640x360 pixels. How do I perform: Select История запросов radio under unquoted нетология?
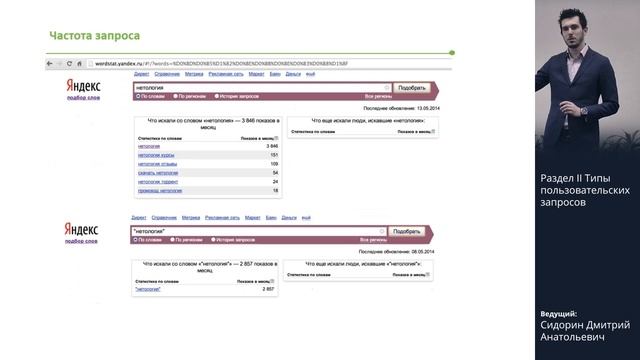pos(217,96)
